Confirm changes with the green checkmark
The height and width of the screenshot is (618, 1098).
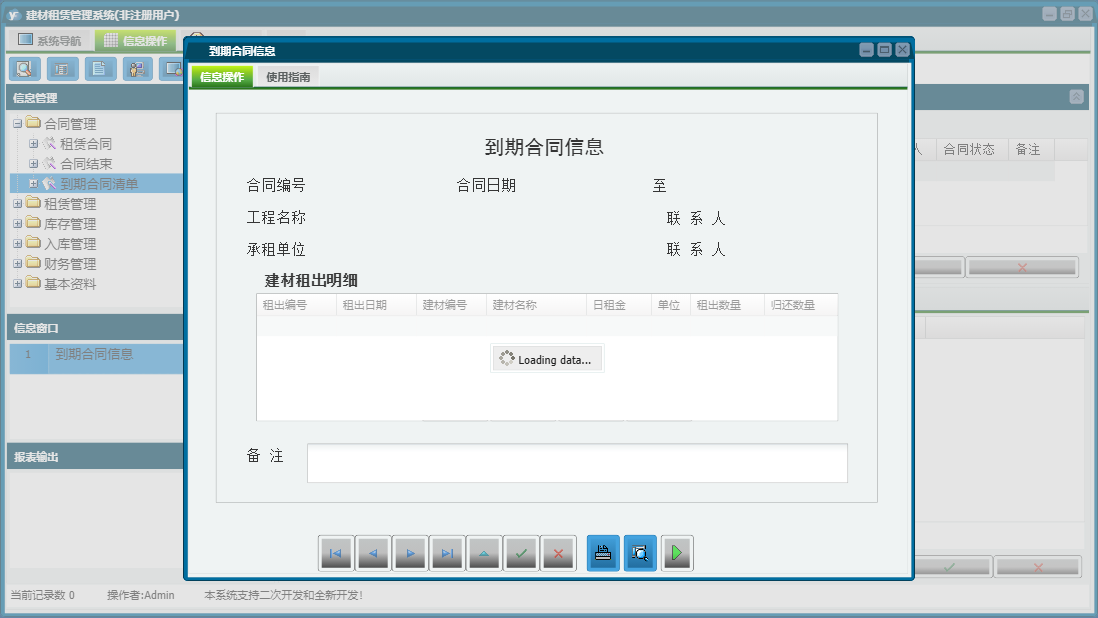pyautogui.click(x=521, y=552)
